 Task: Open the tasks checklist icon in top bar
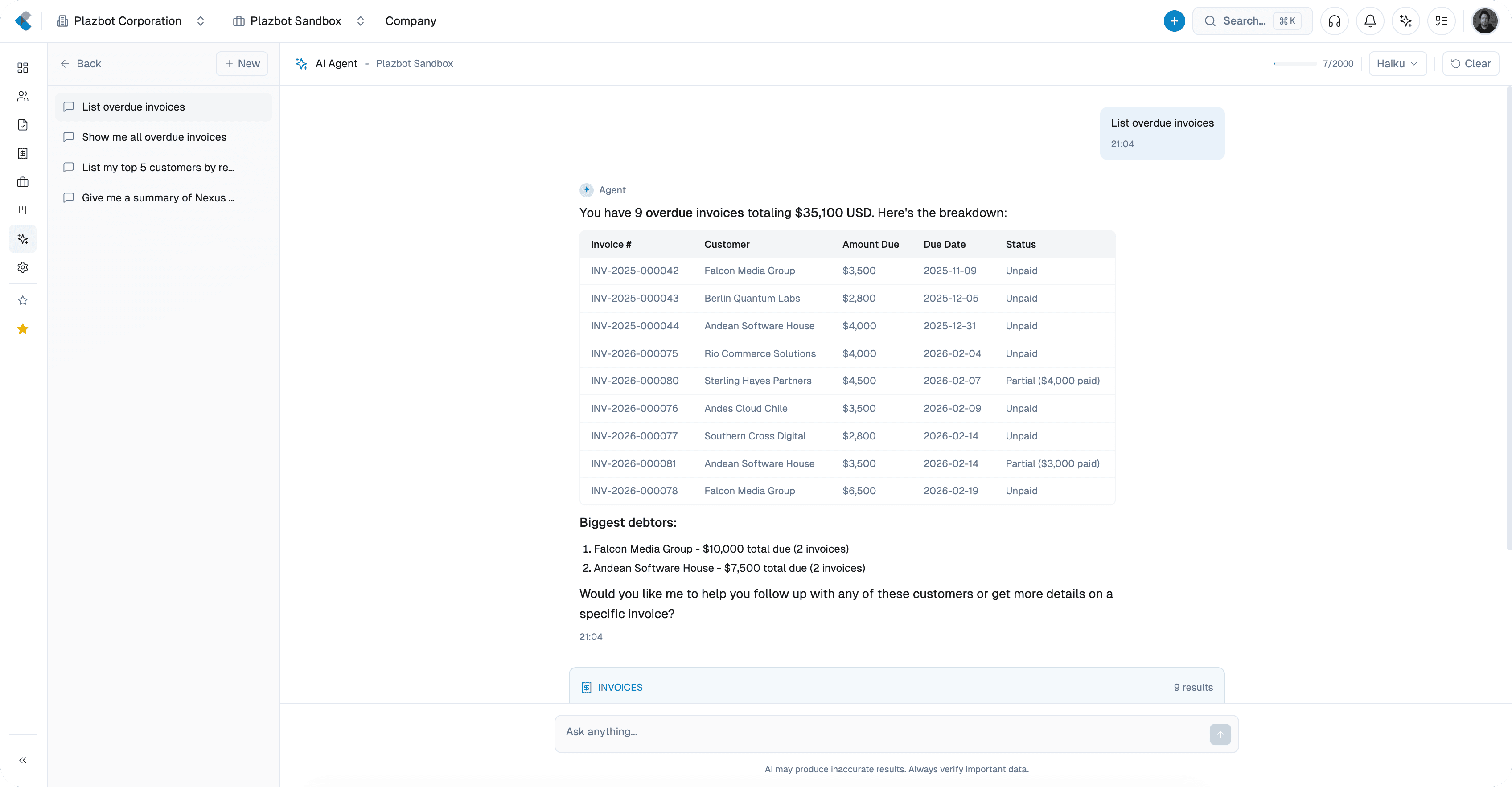(1442, 20)
